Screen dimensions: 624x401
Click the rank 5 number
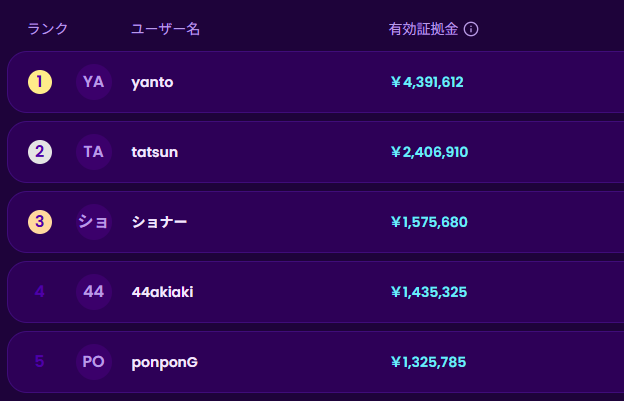pos(39,362)
